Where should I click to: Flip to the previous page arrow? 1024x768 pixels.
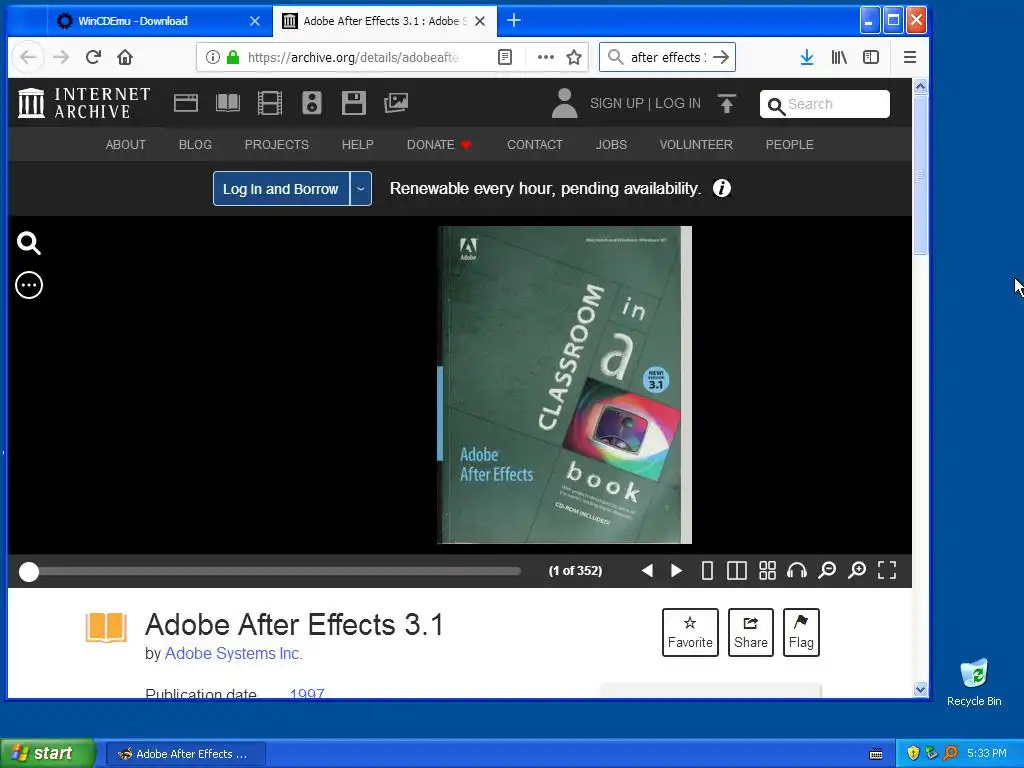(647, 571)
